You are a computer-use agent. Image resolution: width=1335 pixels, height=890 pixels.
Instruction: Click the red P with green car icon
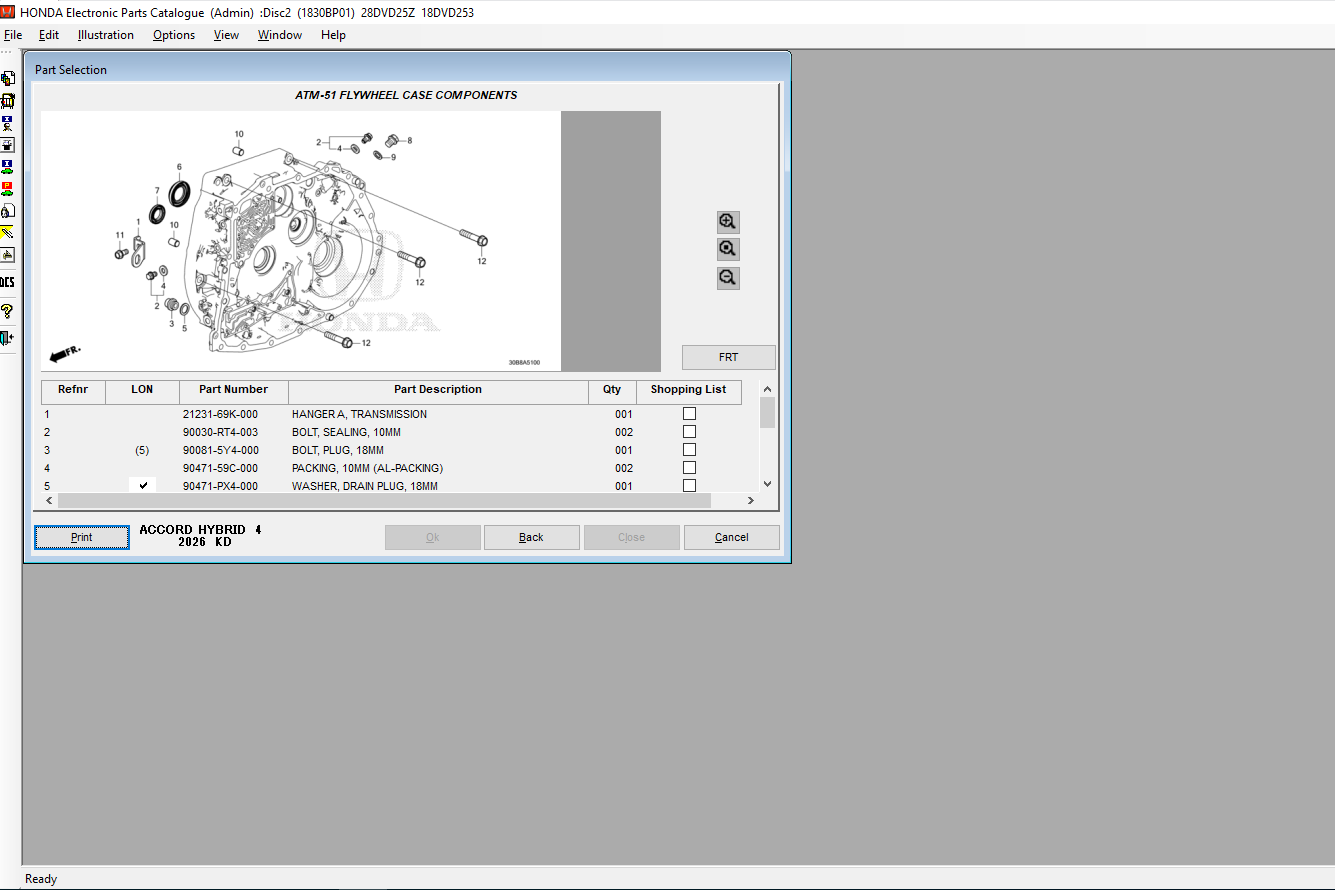pyautogui.click(x=8, y=189)
